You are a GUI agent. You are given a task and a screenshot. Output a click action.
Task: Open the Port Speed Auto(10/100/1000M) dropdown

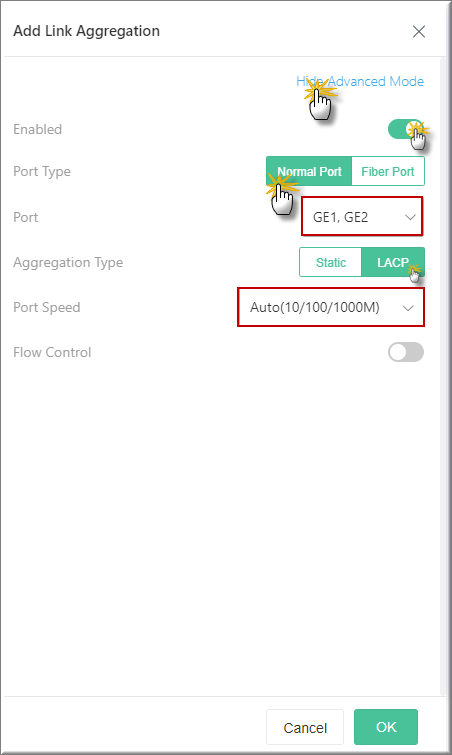tap(331, 307)
